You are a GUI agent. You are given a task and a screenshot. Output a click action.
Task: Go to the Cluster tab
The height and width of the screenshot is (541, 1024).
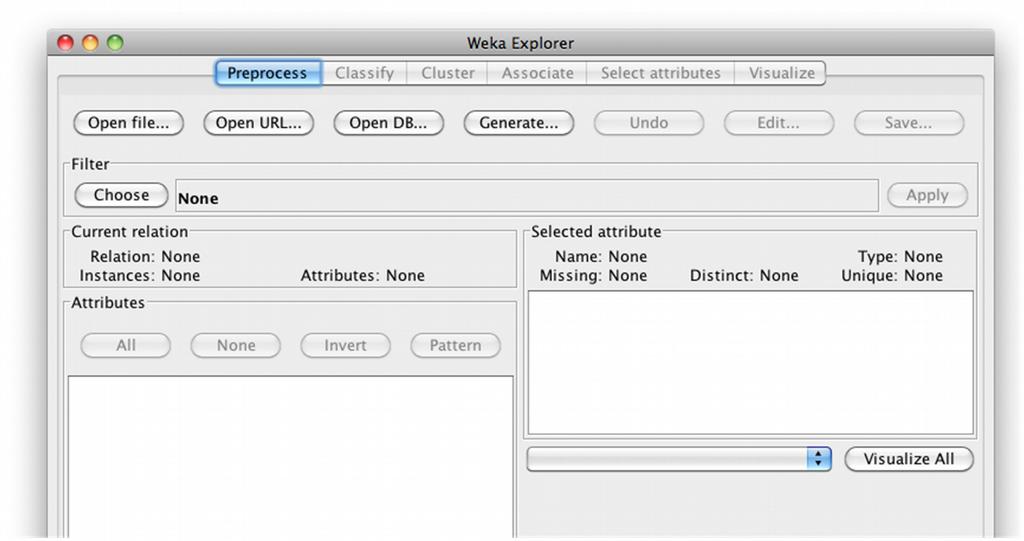coord(447,73)
